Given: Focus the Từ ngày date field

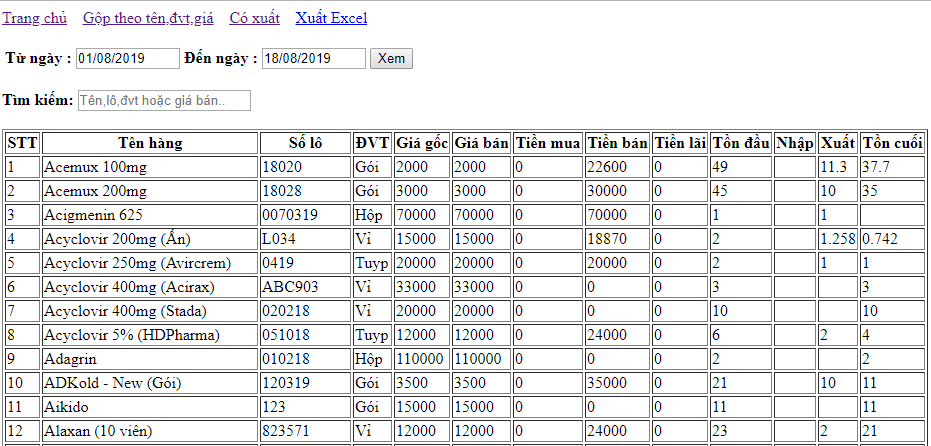Looking at the screenshot, I should click(x=128, y=58).
